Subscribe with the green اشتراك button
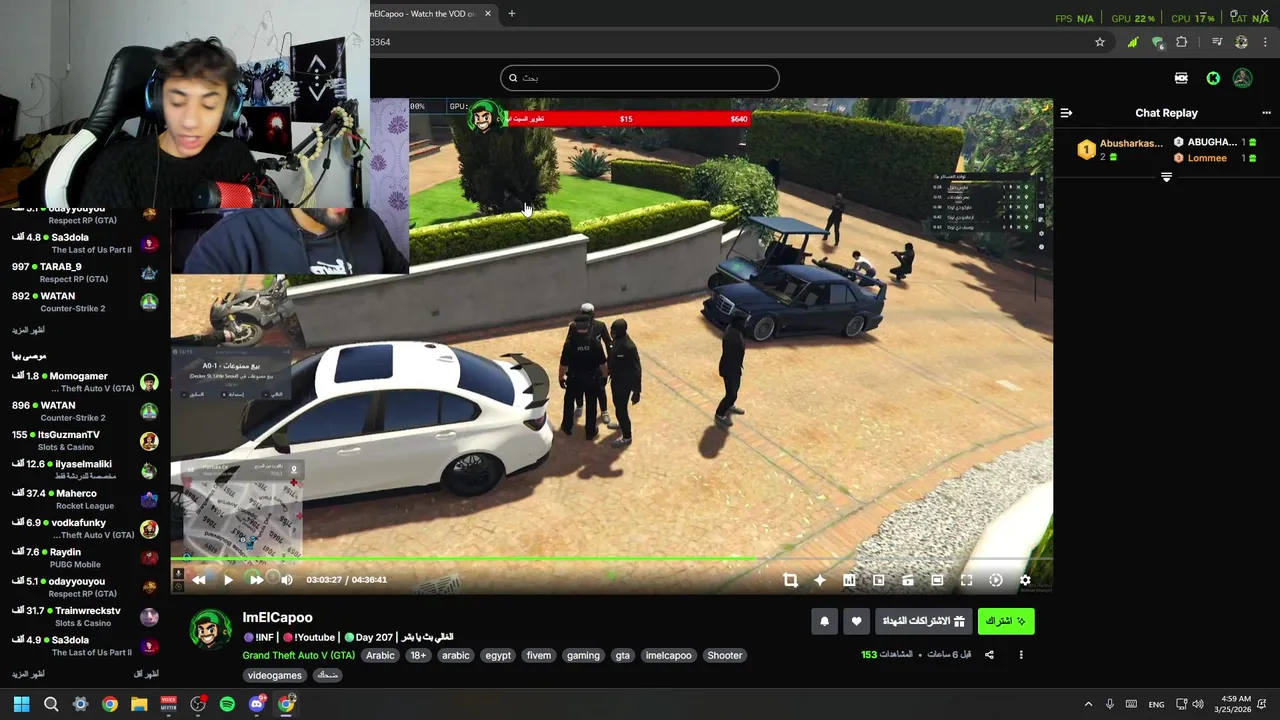This screenshot has height=720, width=1280. tap(1006, 621)
